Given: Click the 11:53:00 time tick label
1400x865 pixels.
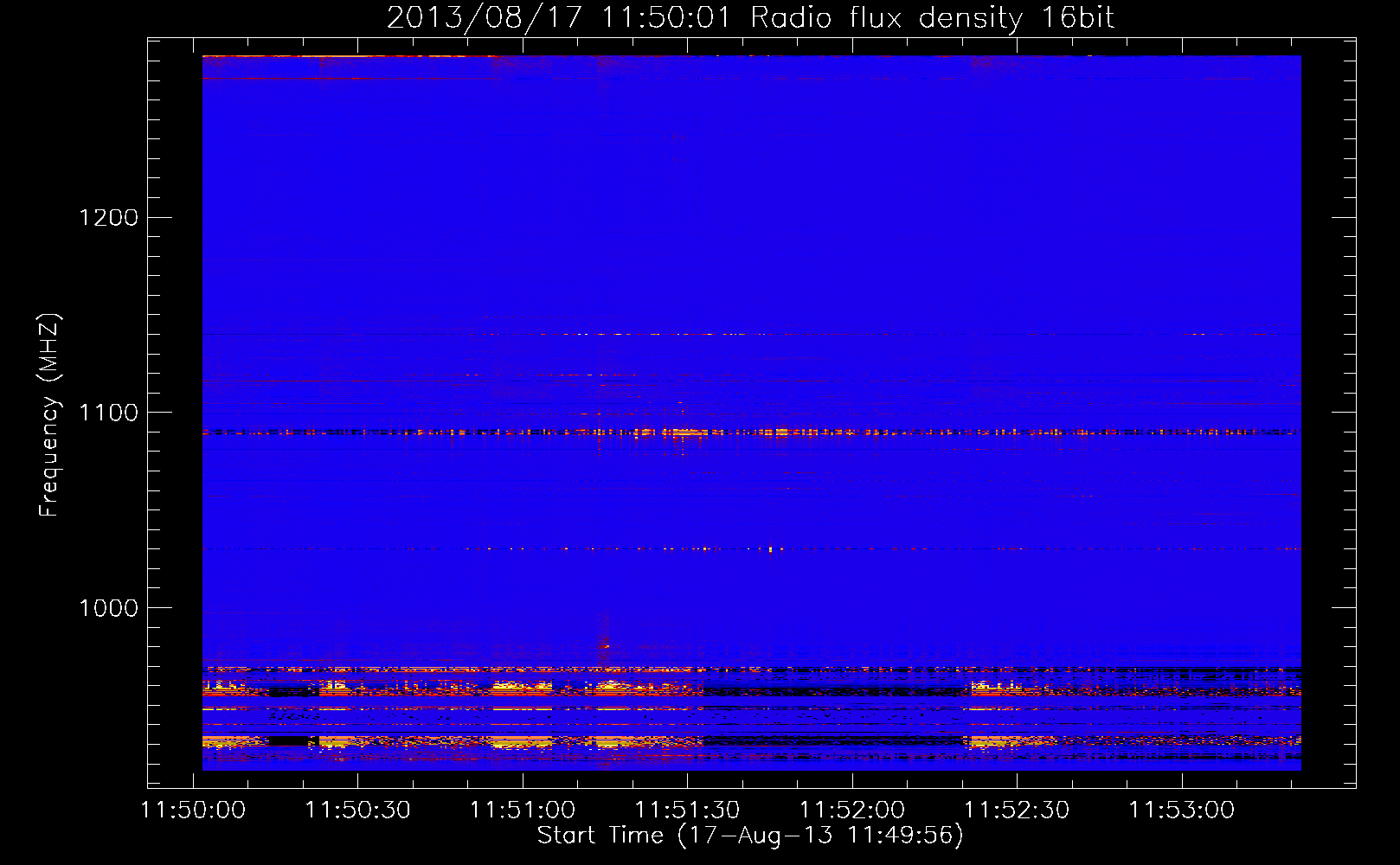Looking at the screenshot, I should [x=1182, y=811].
